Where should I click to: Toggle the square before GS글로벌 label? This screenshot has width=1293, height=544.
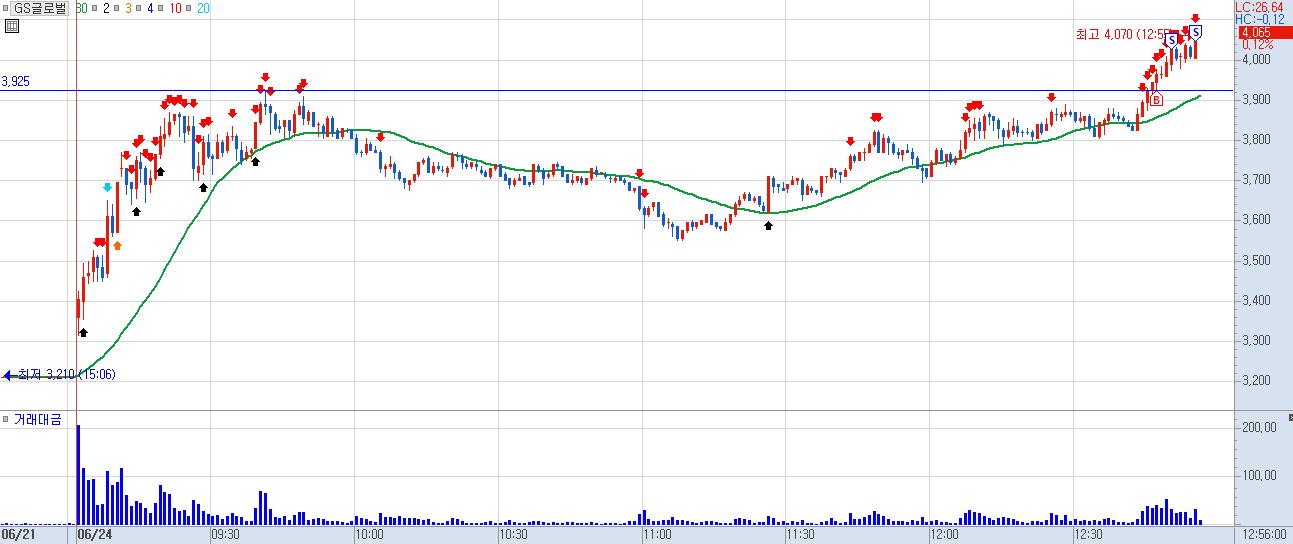5,8
